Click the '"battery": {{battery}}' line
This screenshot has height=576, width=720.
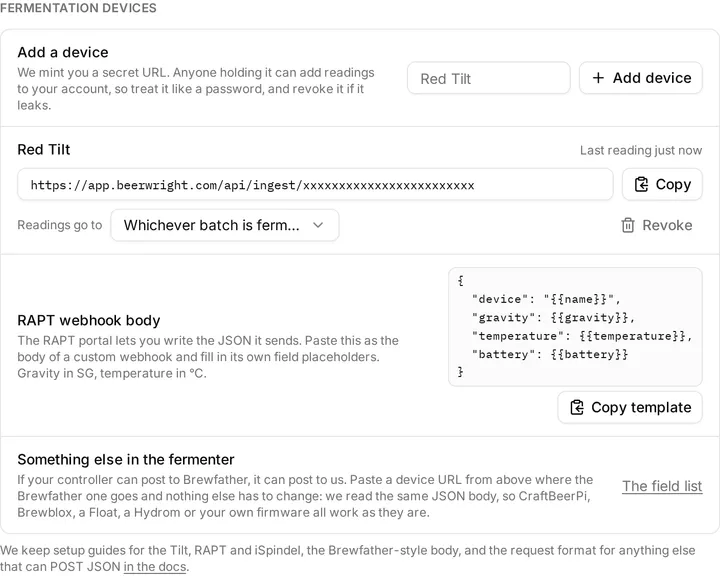[x=550, y=354]
